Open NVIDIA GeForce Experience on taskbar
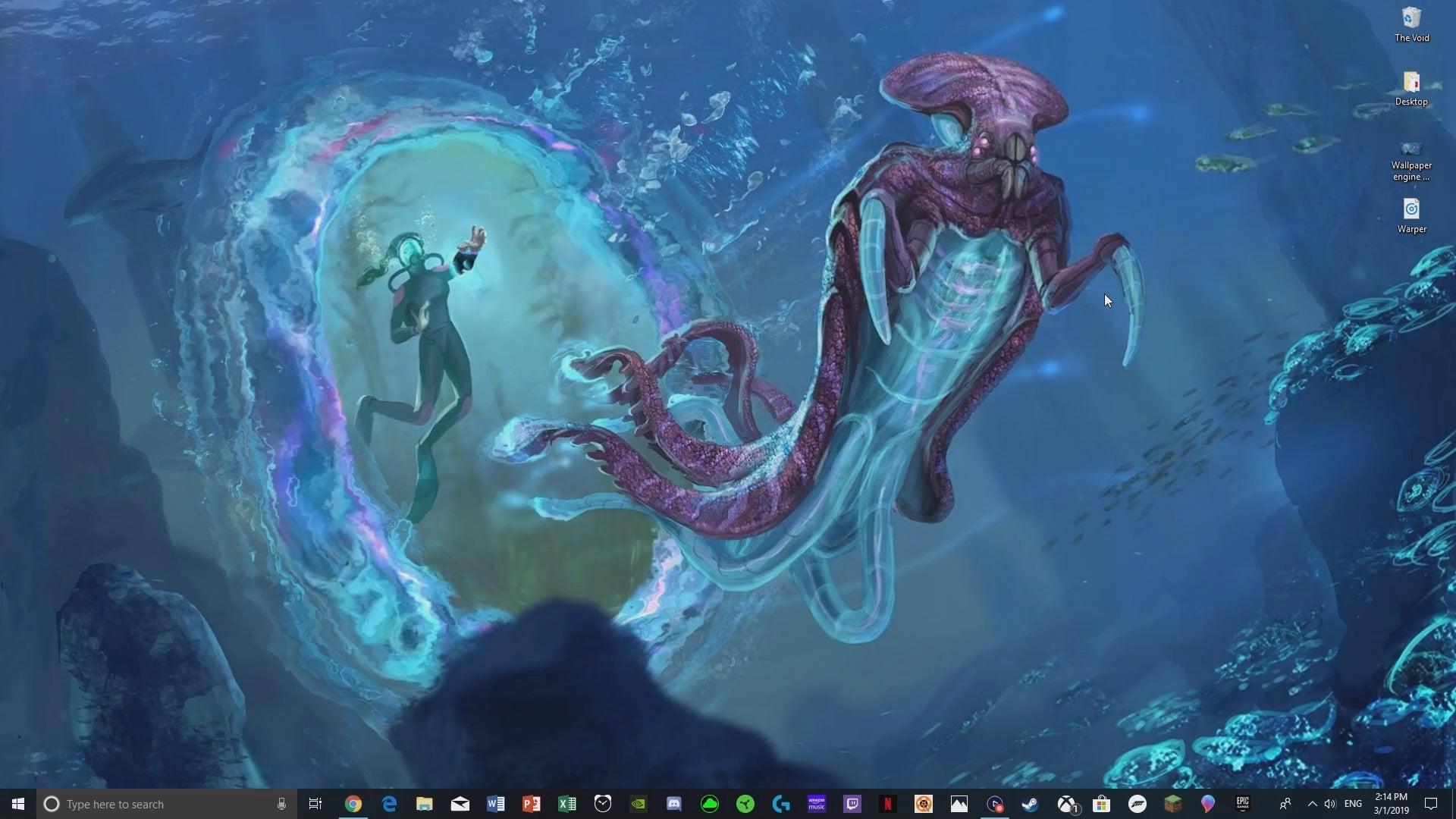 [639, 804]
